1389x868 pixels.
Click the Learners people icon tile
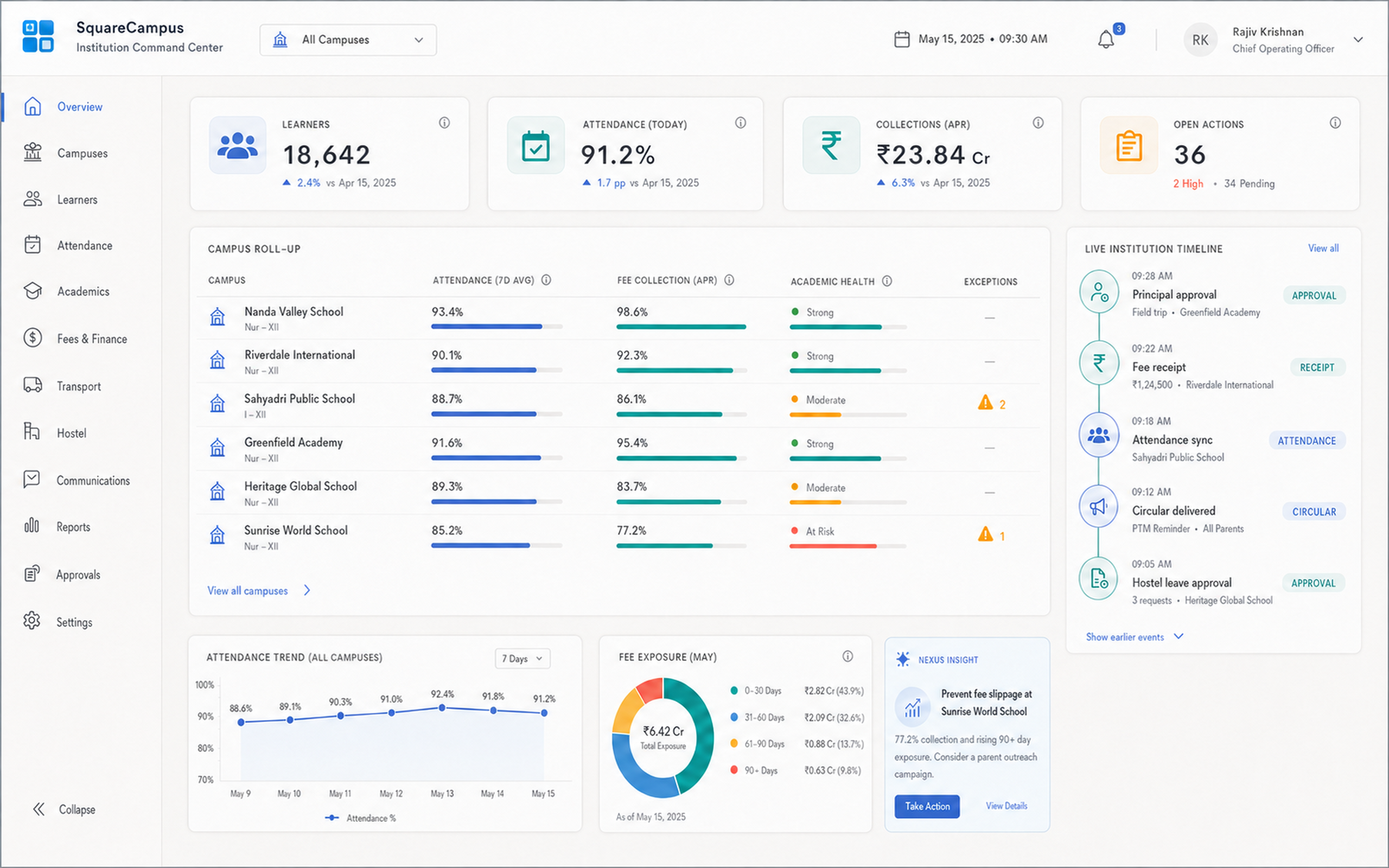[x=238, y=145]
